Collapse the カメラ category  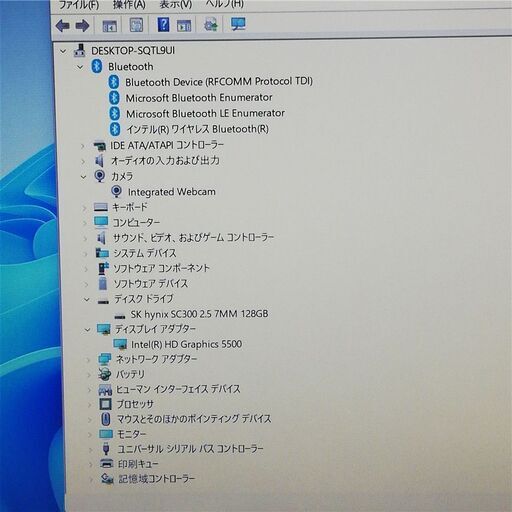[x=84, y=177]
